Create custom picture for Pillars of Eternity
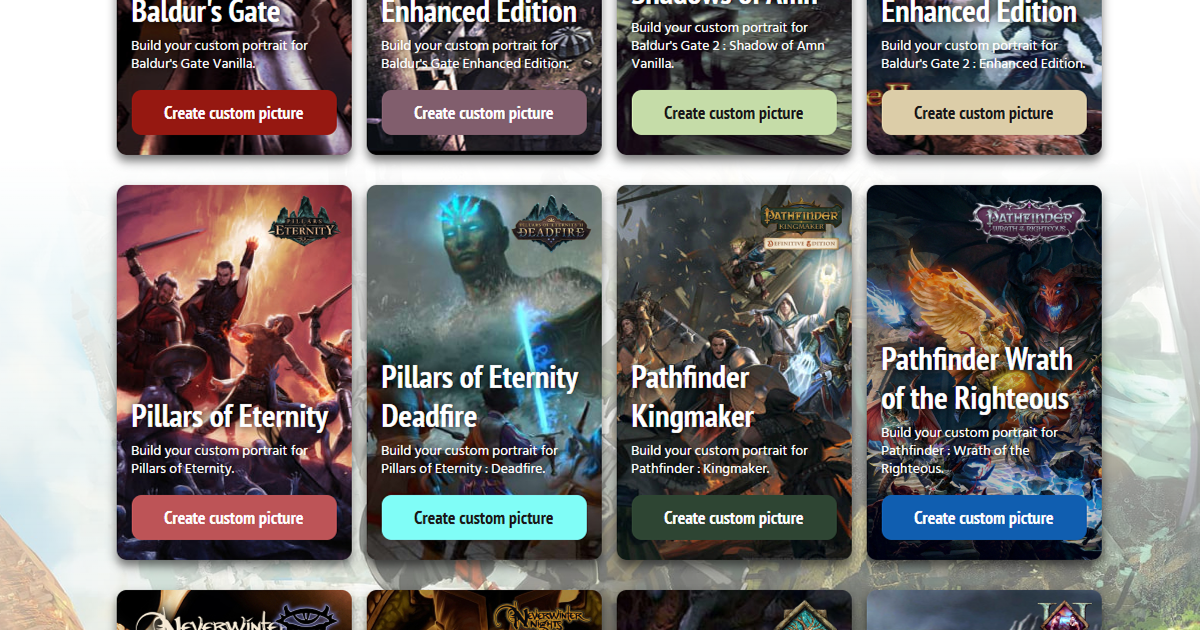The height and width of the screenshot is (630, 1200). point(234,518)
